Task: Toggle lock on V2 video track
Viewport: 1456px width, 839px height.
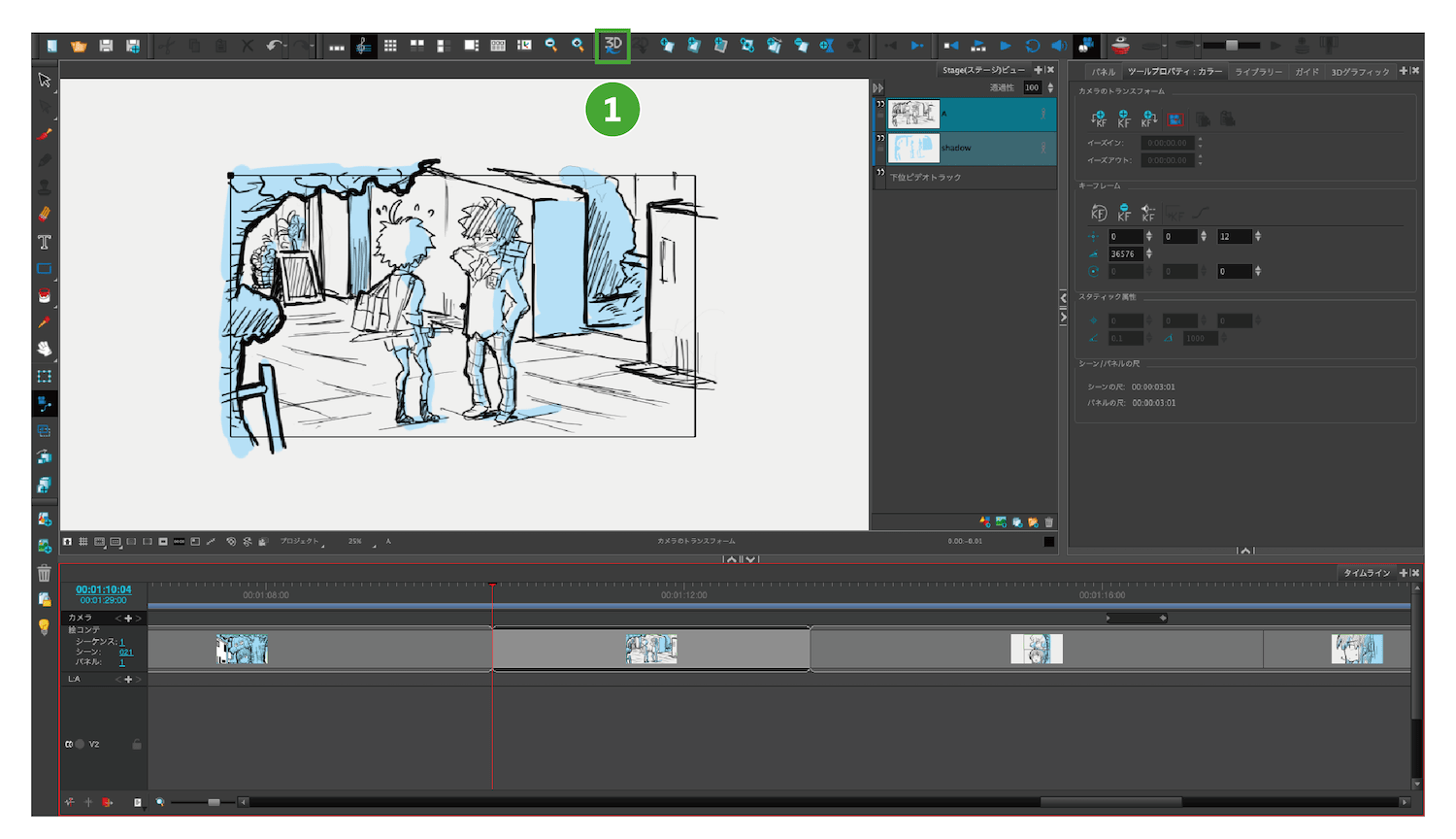Action: point(137,745)
